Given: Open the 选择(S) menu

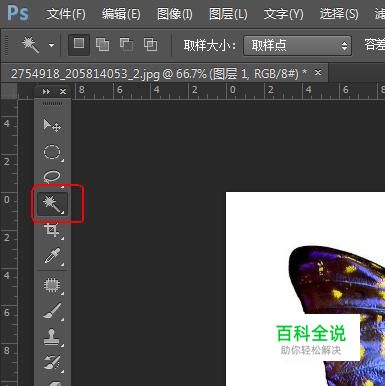Looking at the screenshot, I should 339,14.
